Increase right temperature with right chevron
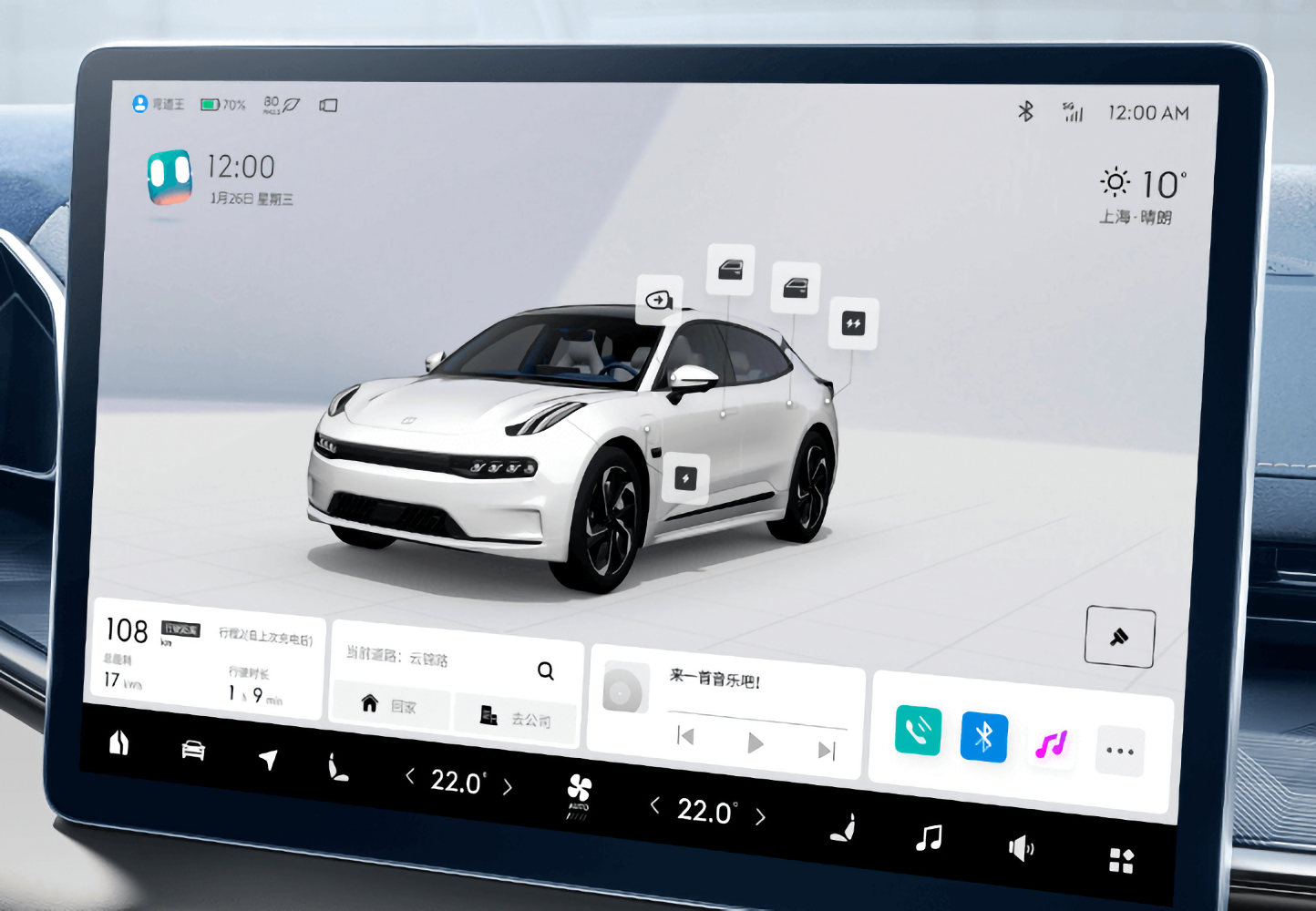The height and width of the screenshot is (911, 1316). 760,817
